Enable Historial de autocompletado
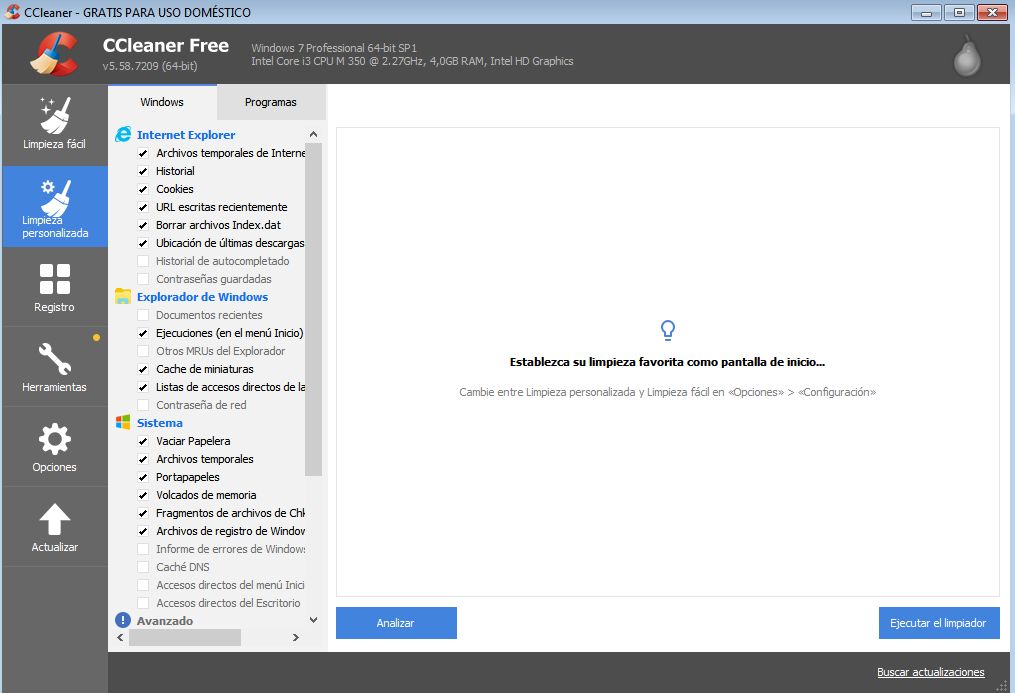The height and width of the screenshot is (693, 1015). coord(143,261)
